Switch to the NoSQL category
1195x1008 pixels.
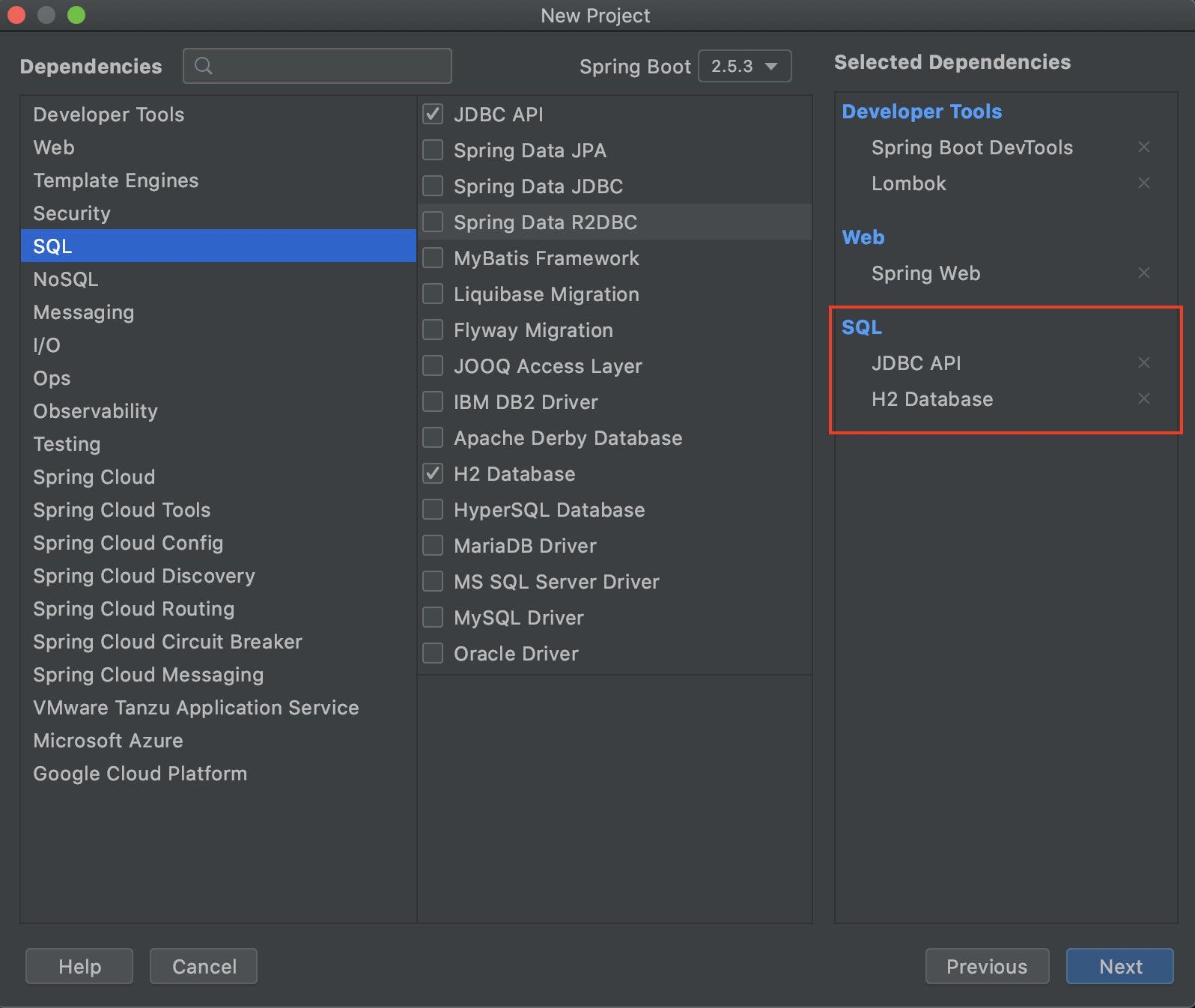pyautogui.click(x=218, y=279)
